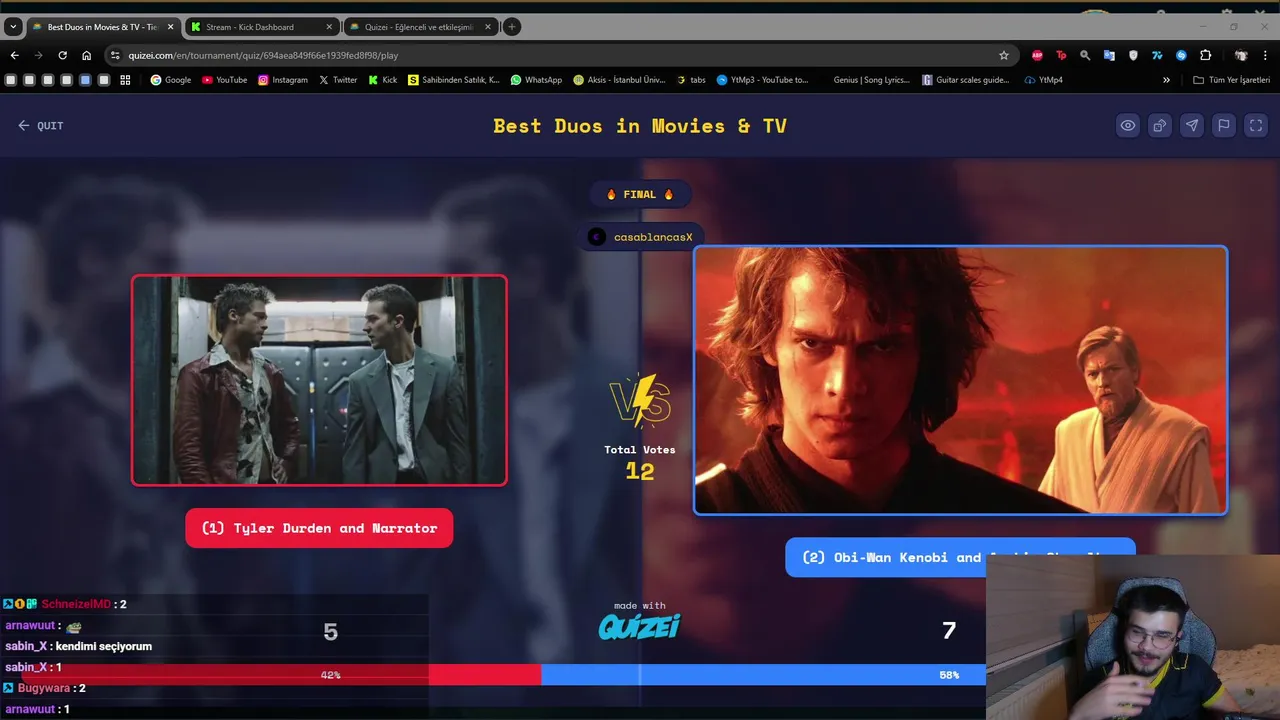Open the Kick bookmark
This screenshot has width=1280, height=720.
coord(383,80)
